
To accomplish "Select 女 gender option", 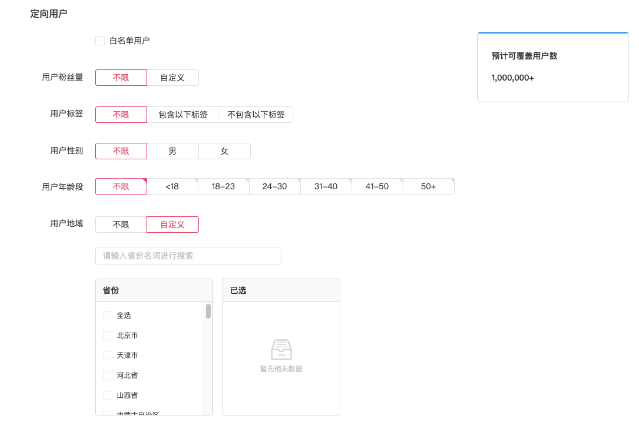I will point(224,151).
